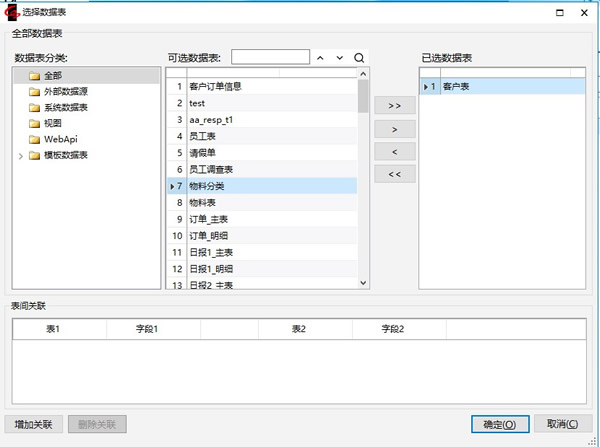
Task: Select the WebApi folder
Action: pyautogui.click(x=60, y=139)
